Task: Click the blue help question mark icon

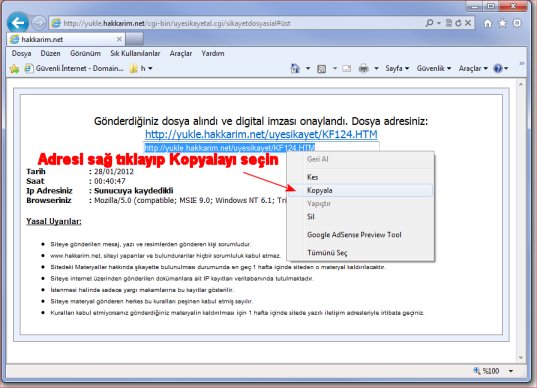Action: tap(497, 68)
